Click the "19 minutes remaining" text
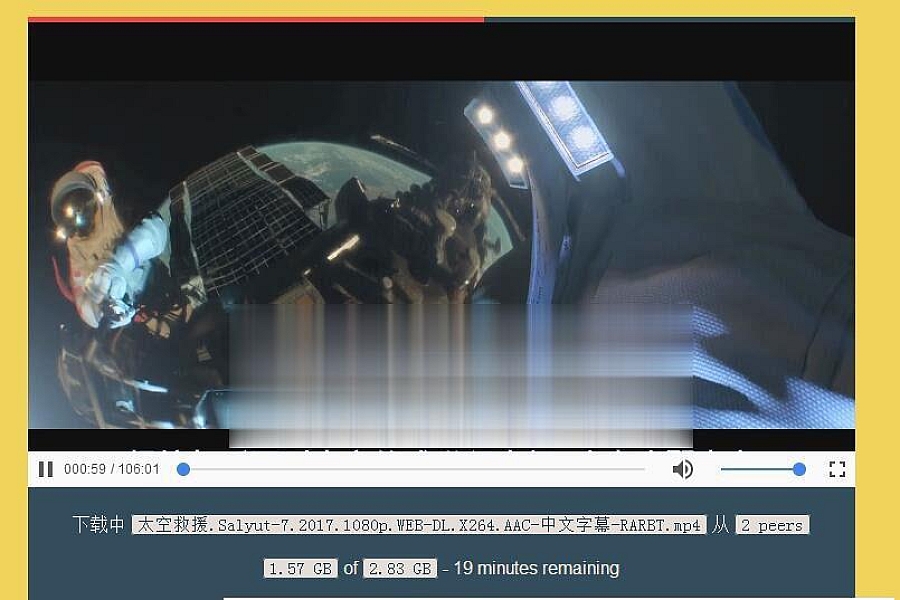This screenshot has width=900, height=600. 536,568
